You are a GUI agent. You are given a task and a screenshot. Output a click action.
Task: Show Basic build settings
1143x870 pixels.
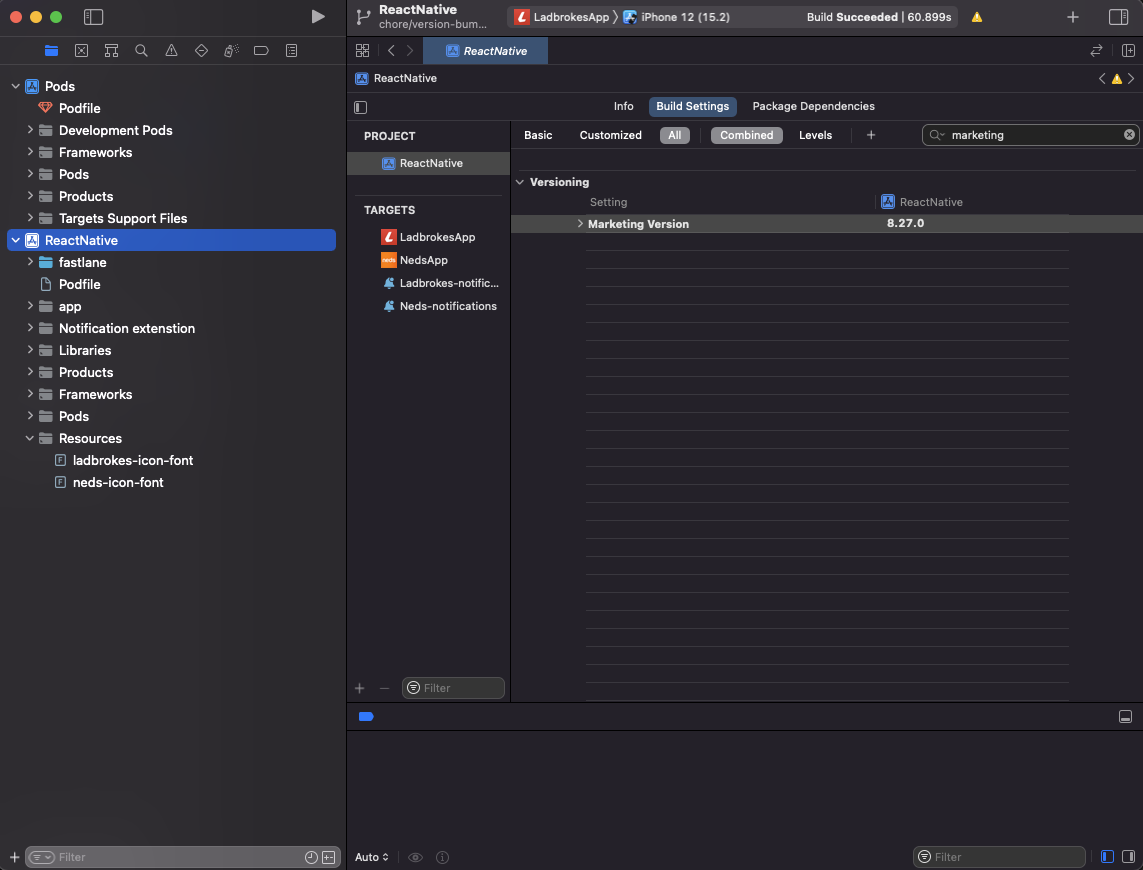[538, 135]
